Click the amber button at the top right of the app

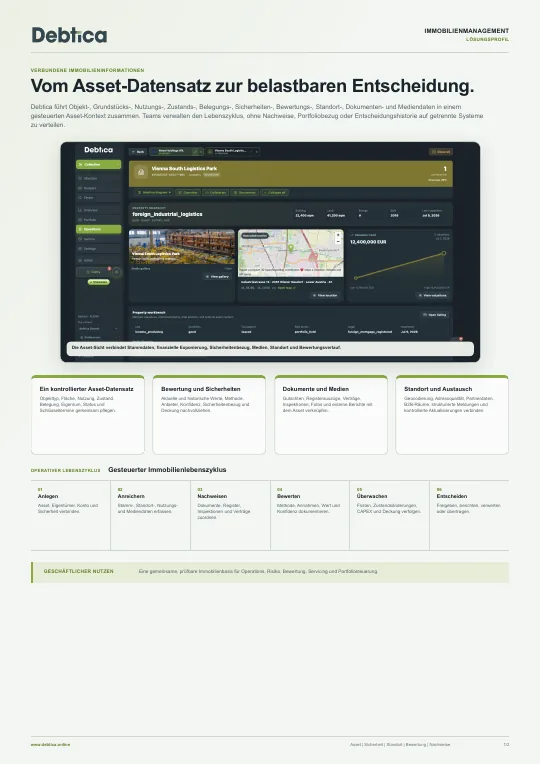tap(441, 152)
